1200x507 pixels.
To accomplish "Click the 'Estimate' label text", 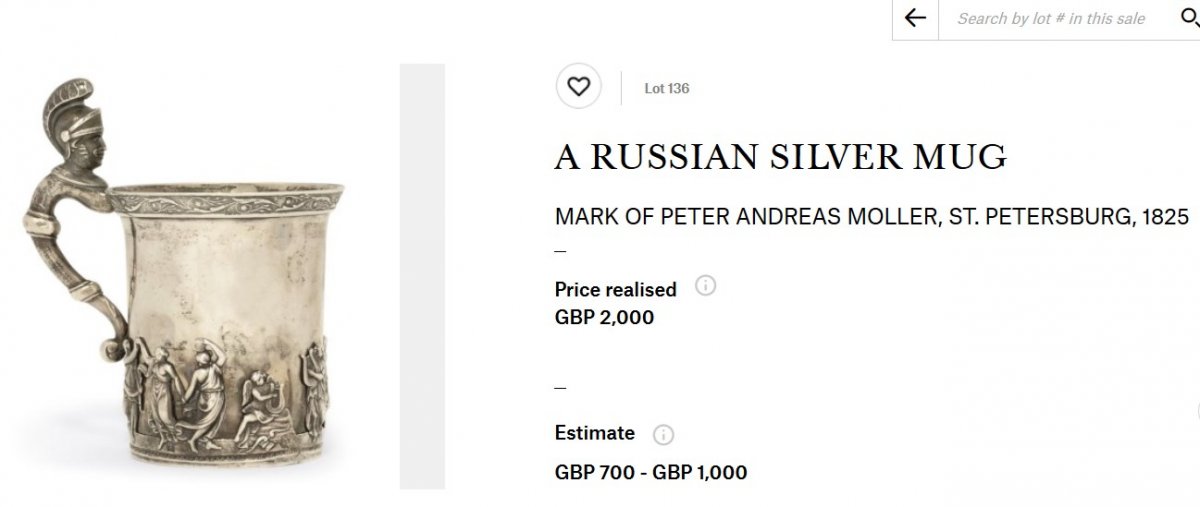I will [x=595, y=433].
